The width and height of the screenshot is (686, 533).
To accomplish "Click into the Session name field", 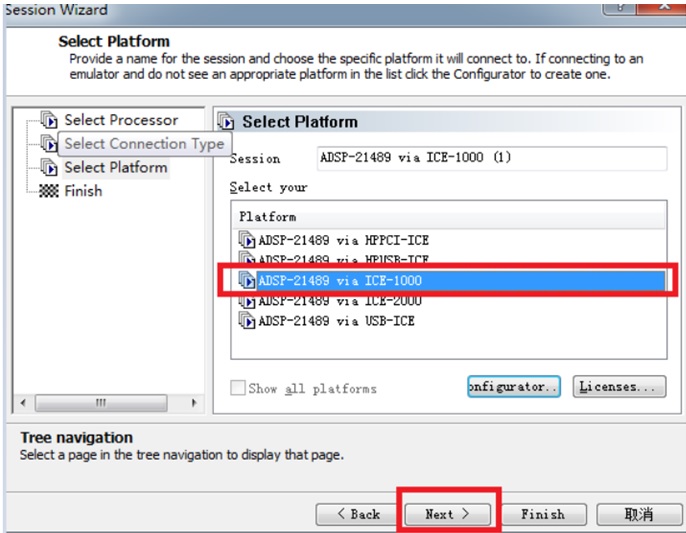I will [492, 158].
